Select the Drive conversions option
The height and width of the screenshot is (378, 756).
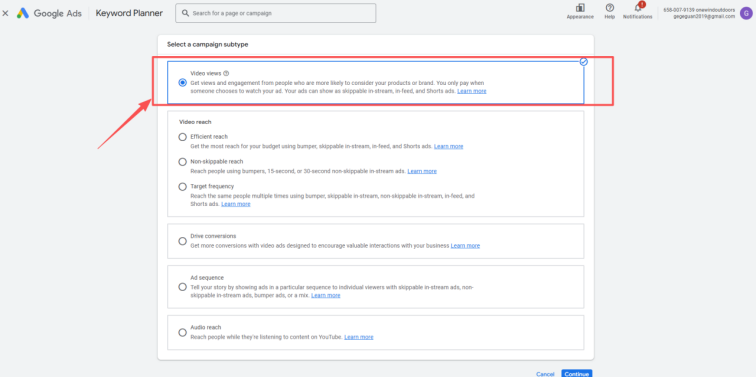coord(182,241)
